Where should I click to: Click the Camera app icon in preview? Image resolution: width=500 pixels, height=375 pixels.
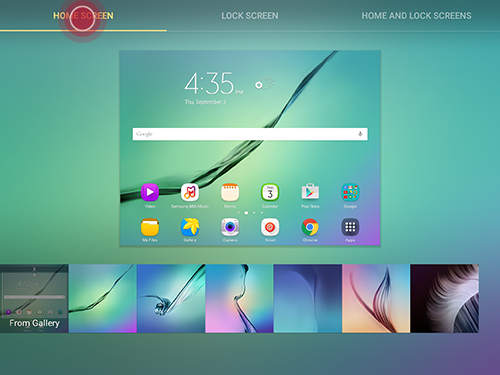tap(230, 227)
